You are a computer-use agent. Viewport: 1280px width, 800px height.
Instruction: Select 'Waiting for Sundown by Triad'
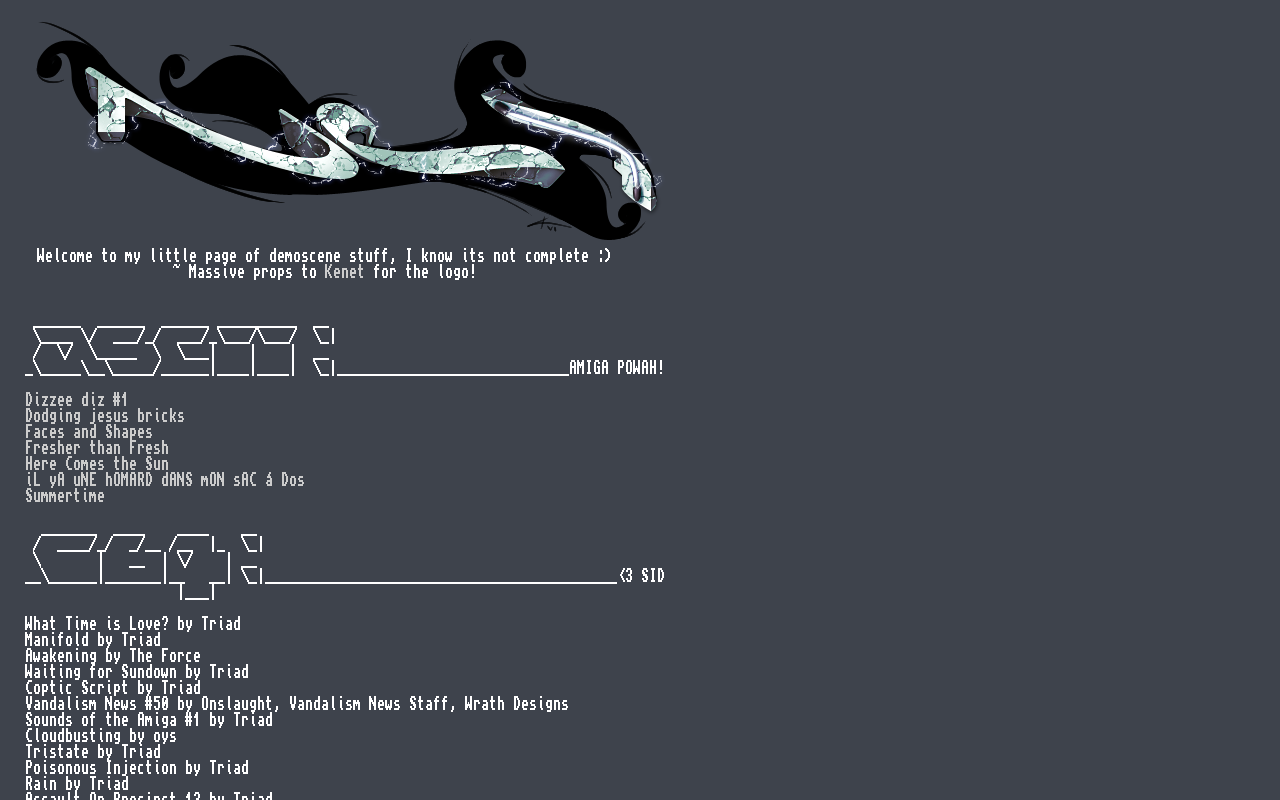point(137,672)
